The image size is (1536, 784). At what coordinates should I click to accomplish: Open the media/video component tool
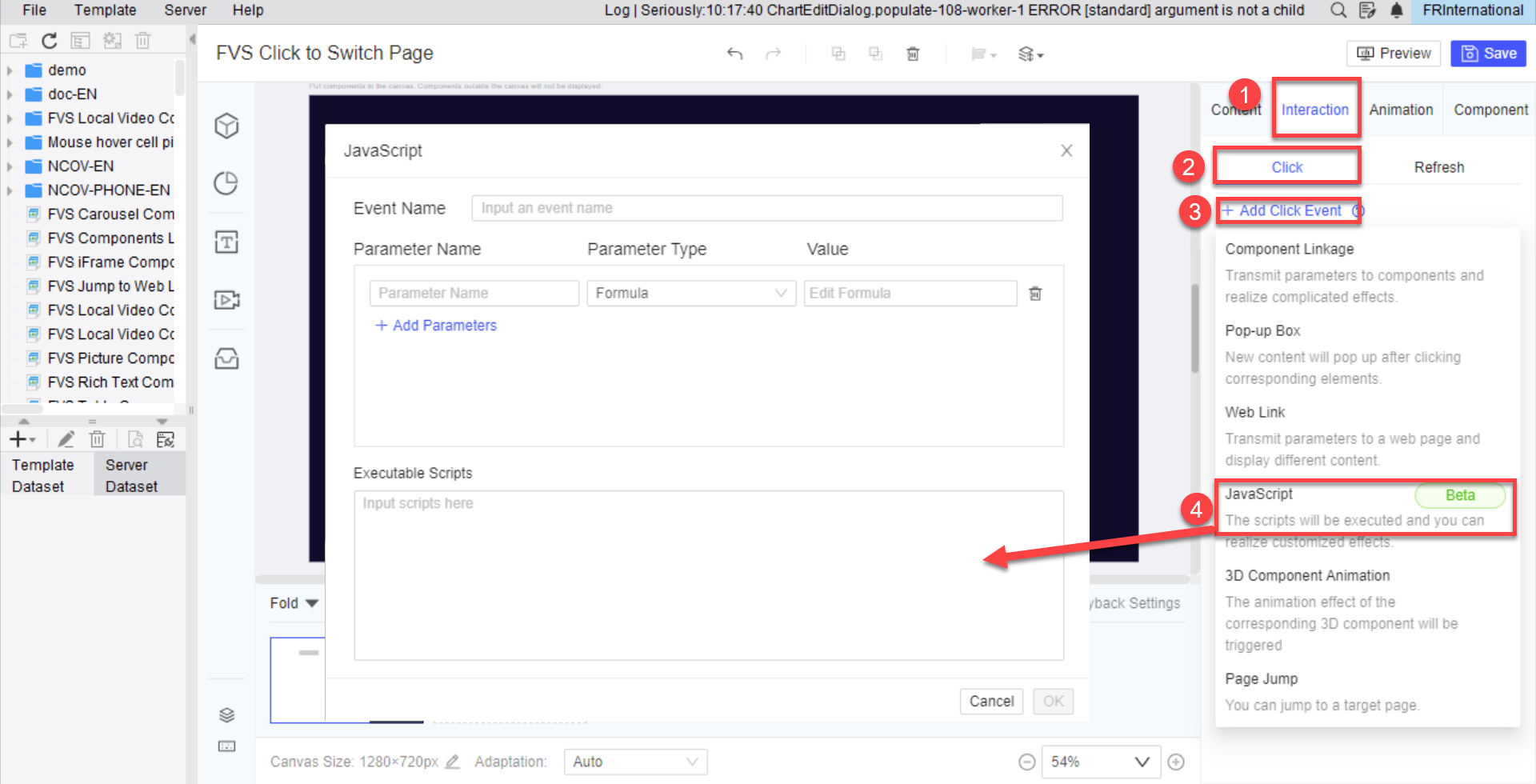[226, 299]
